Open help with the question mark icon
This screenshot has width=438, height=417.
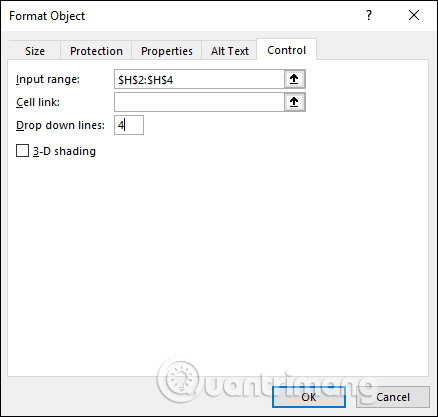click(369, 15)
